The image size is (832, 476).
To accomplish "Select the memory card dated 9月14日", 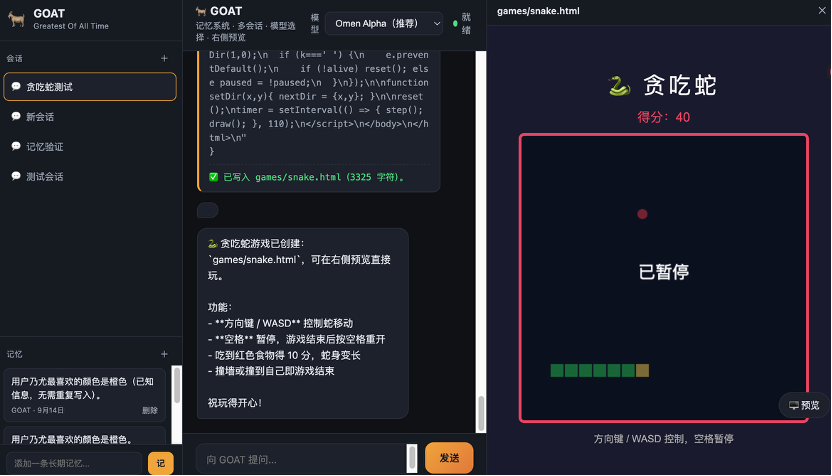I will pos(84,395).
